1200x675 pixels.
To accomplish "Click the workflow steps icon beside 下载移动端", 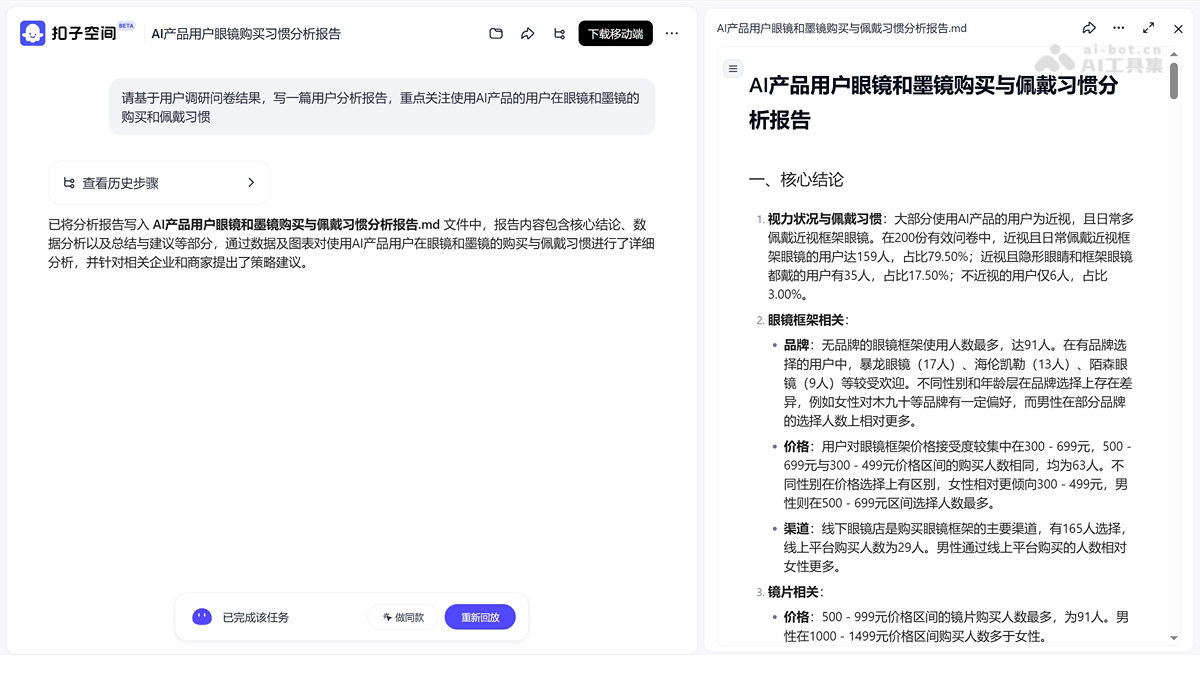I will 559,34.
